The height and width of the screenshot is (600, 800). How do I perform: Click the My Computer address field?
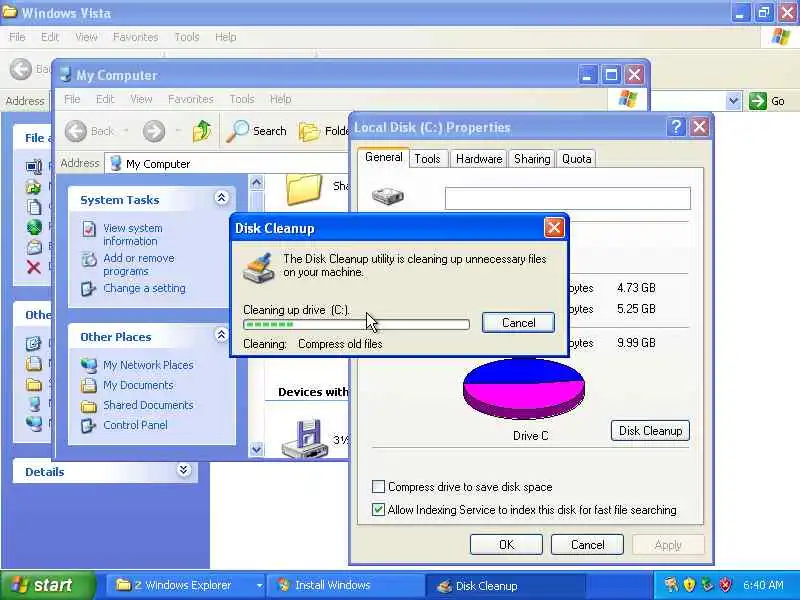tap(227, 163)
